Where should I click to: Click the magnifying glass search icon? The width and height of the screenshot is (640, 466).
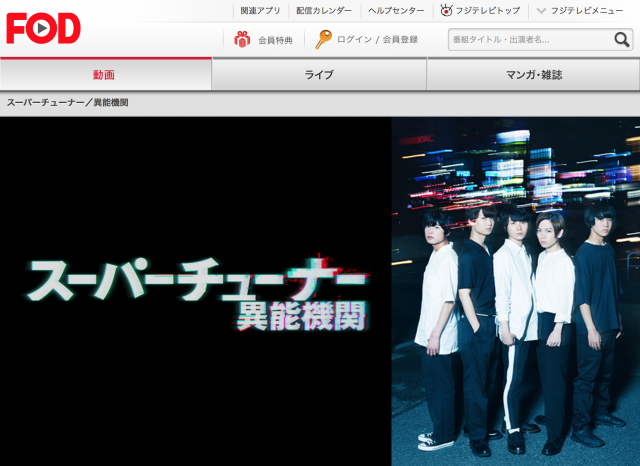tap(622, 40)
